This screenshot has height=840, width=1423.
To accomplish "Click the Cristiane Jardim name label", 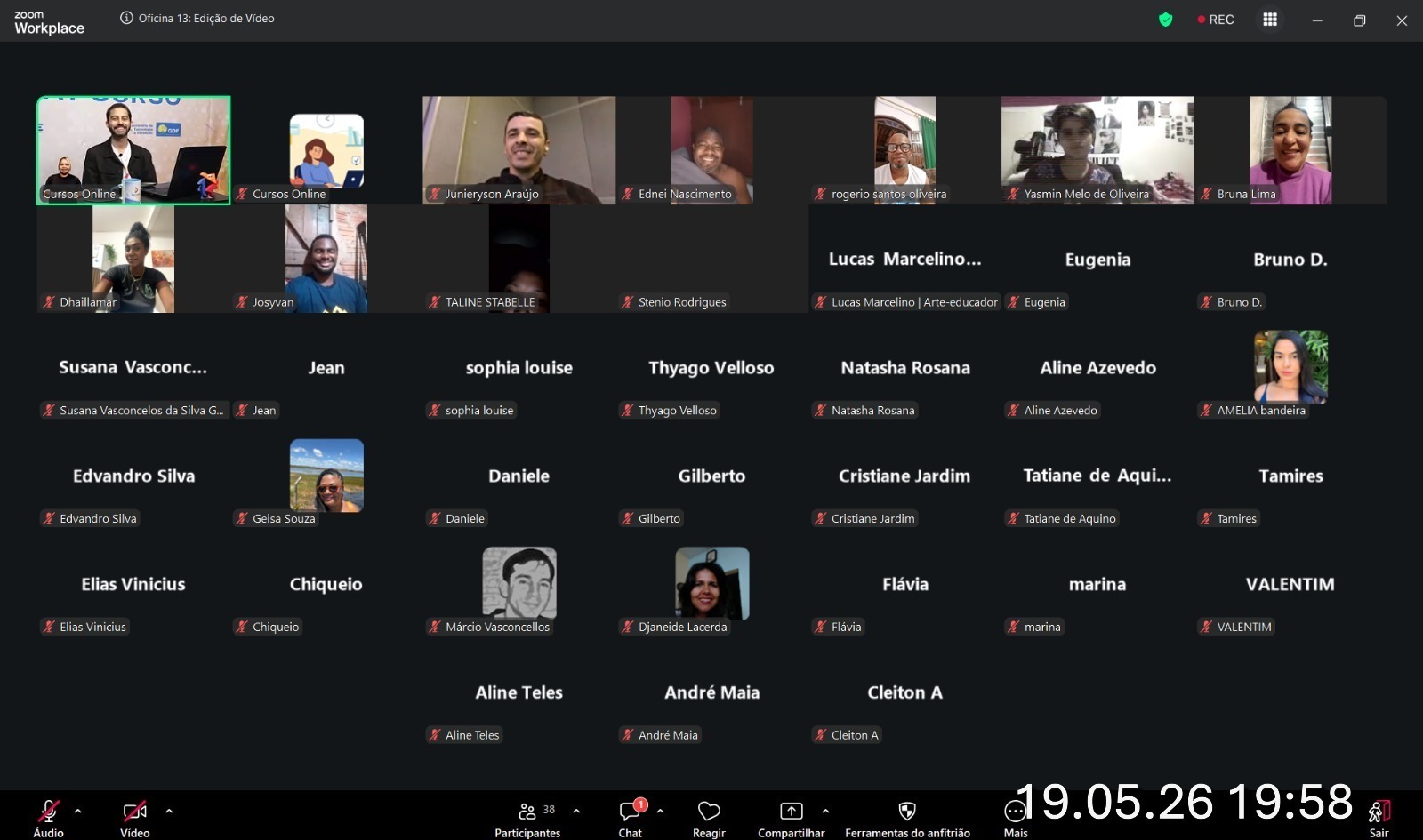I will 872,519.
